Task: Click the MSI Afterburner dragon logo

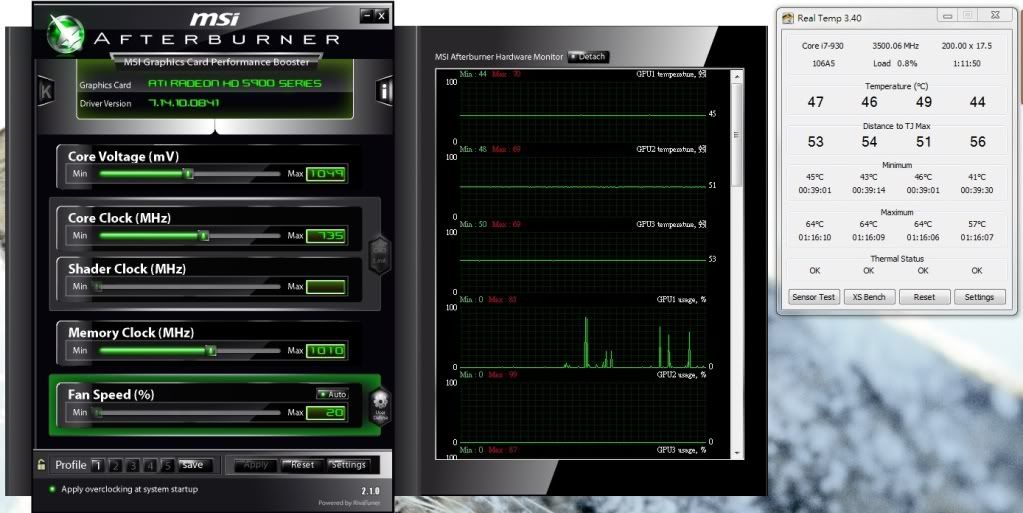Action: pyautogui.click(x=65, y=32)
